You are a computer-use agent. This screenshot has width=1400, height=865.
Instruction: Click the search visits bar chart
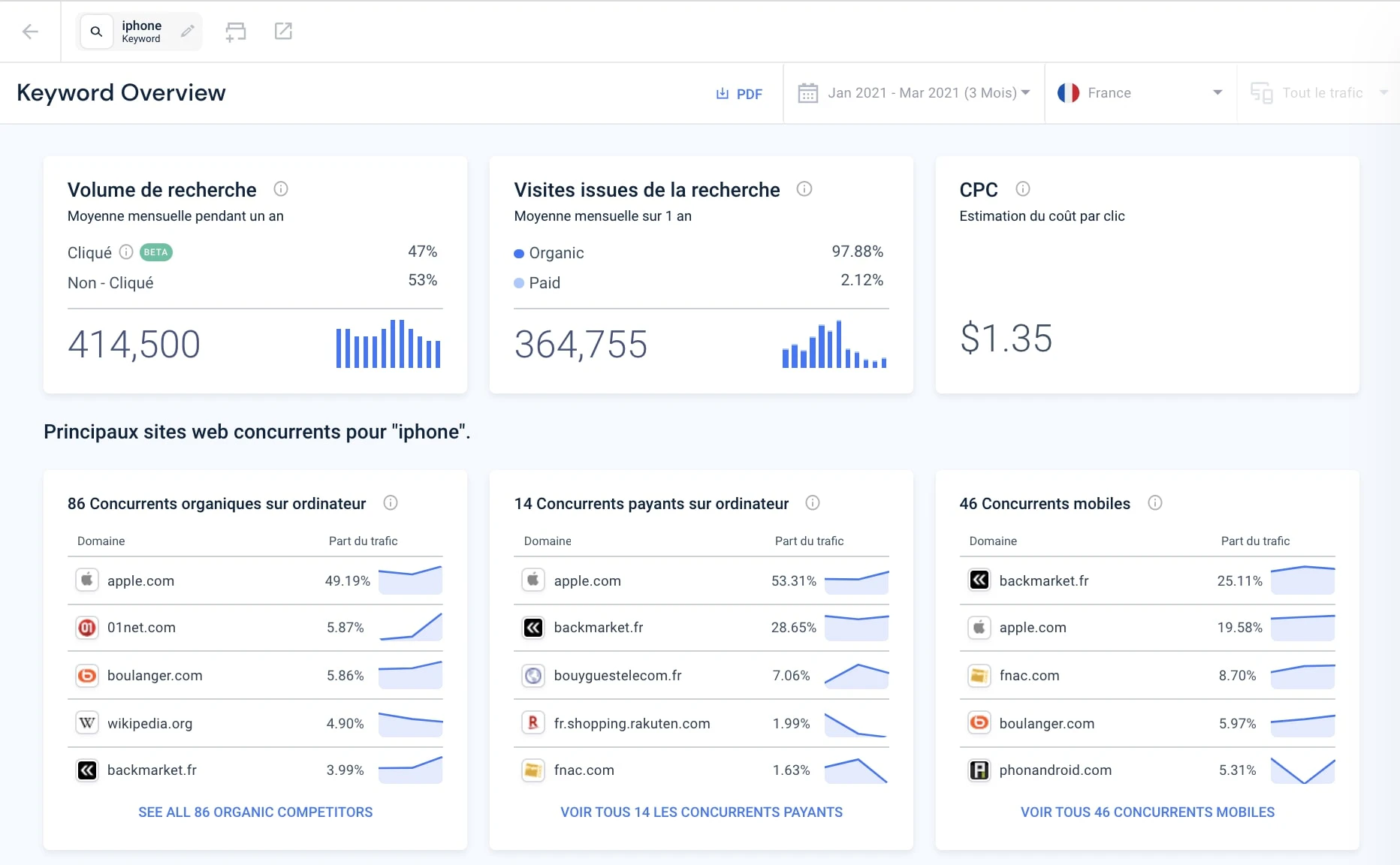pyautogui.click(x=834, y=344)
